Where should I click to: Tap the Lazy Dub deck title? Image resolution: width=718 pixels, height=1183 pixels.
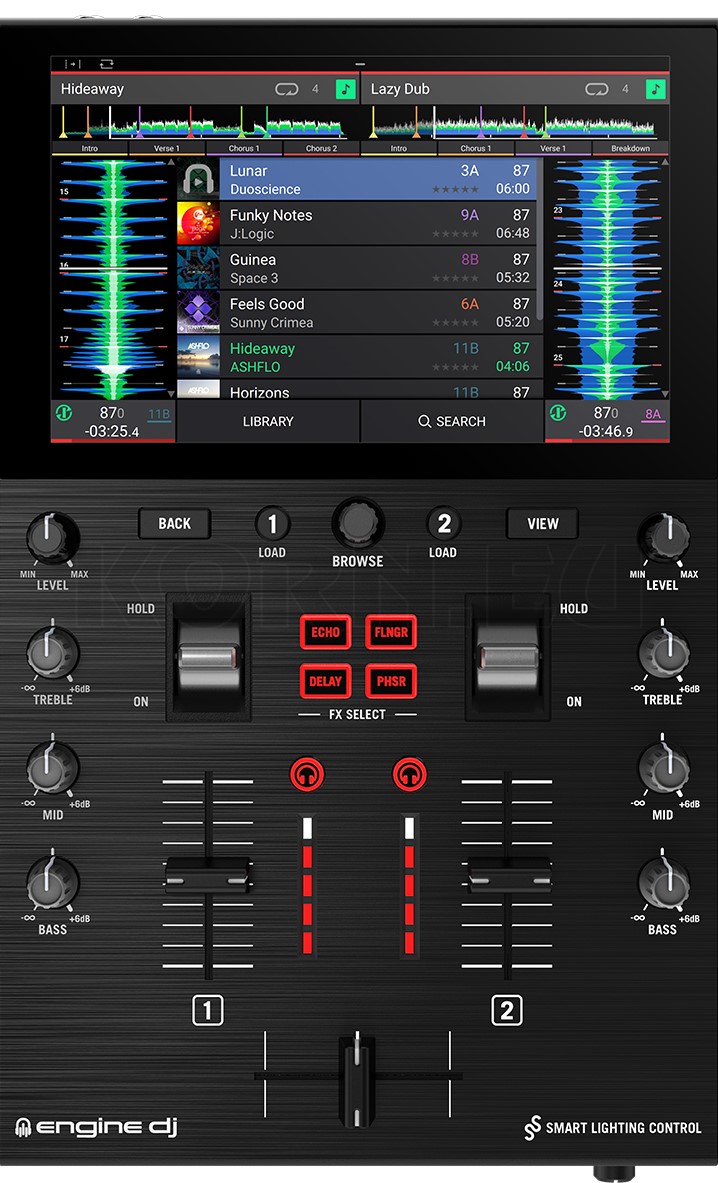(400, 89)
